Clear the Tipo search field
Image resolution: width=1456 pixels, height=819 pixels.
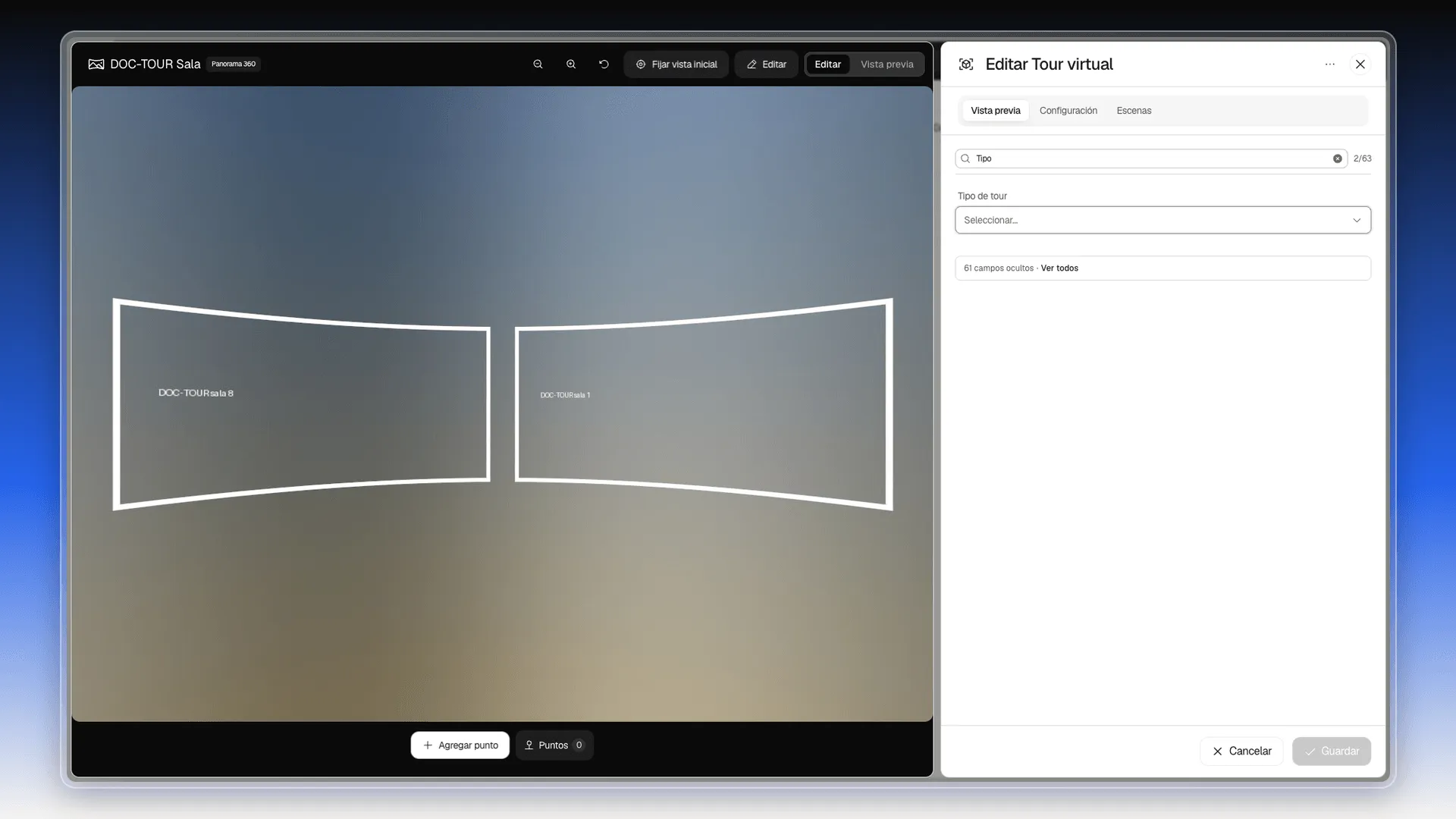[1338, 158]
